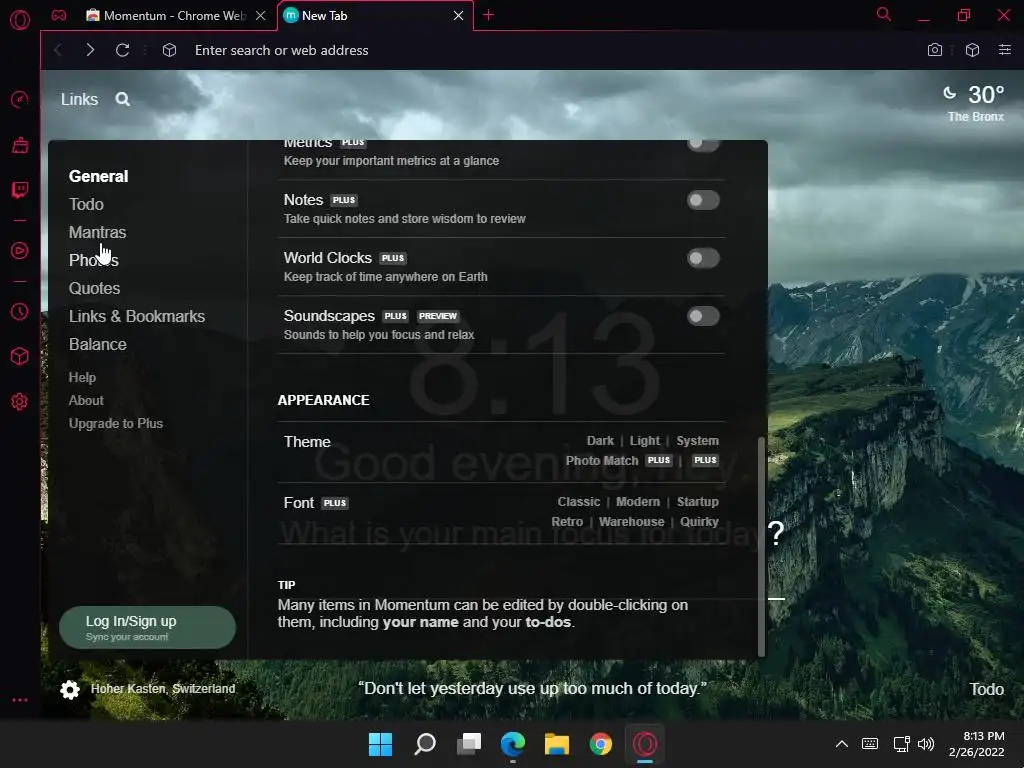Open Opera settings gear in sidebar
This screenshot has width=1024, height=768.
(20, 402)
